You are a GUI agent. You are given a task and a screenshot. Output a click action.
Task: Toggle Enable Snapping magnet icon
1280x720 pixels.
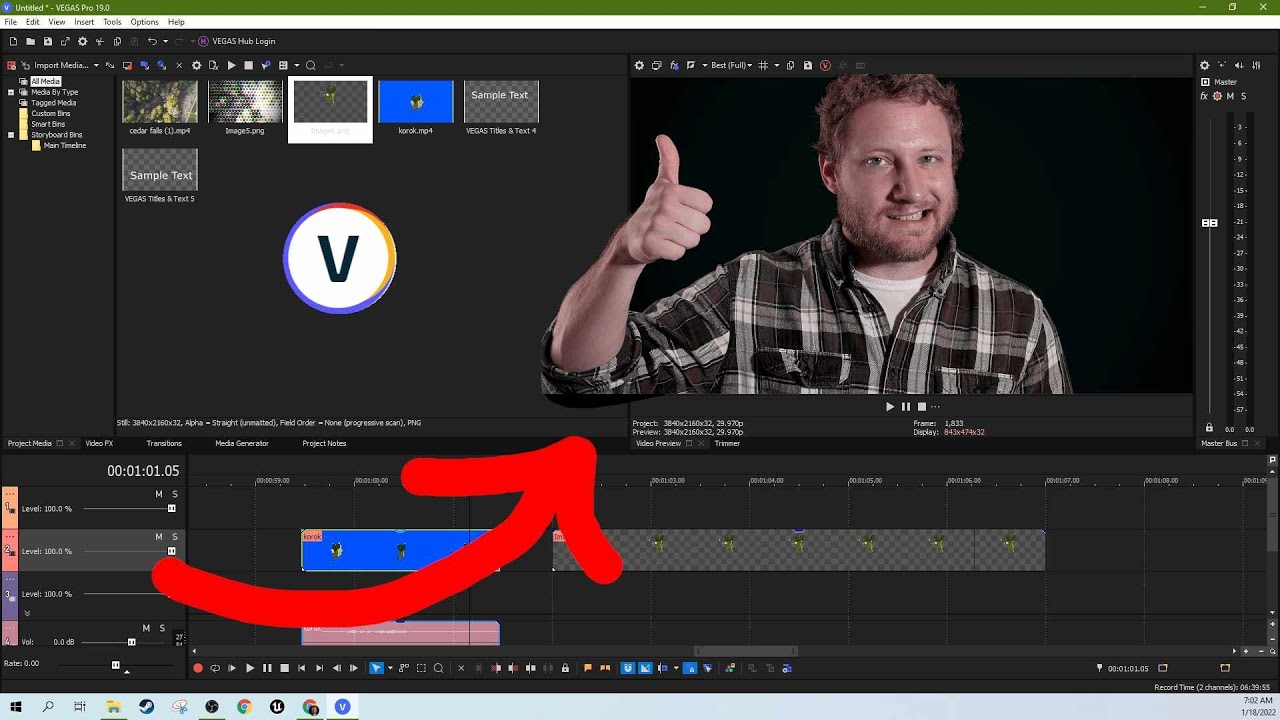click(628, 668)
